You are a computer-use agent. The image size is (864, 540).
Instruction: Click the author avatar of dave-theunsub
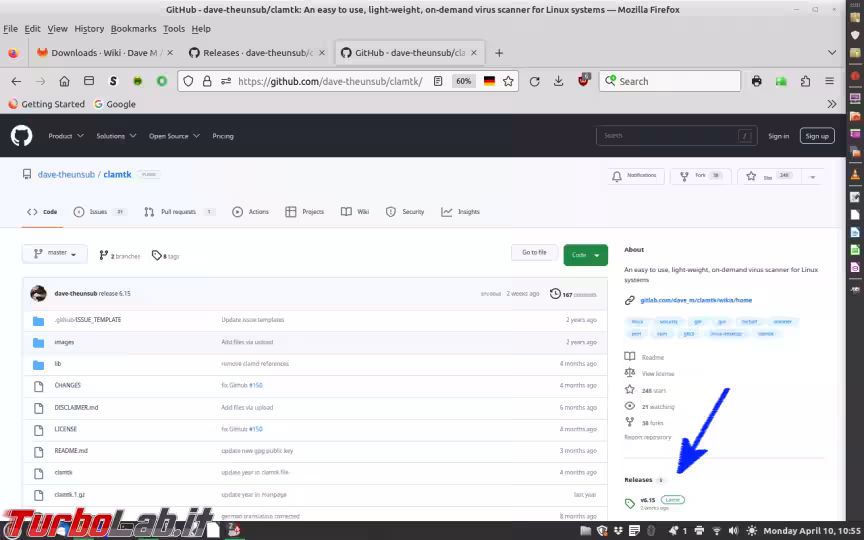pos(38,293)
